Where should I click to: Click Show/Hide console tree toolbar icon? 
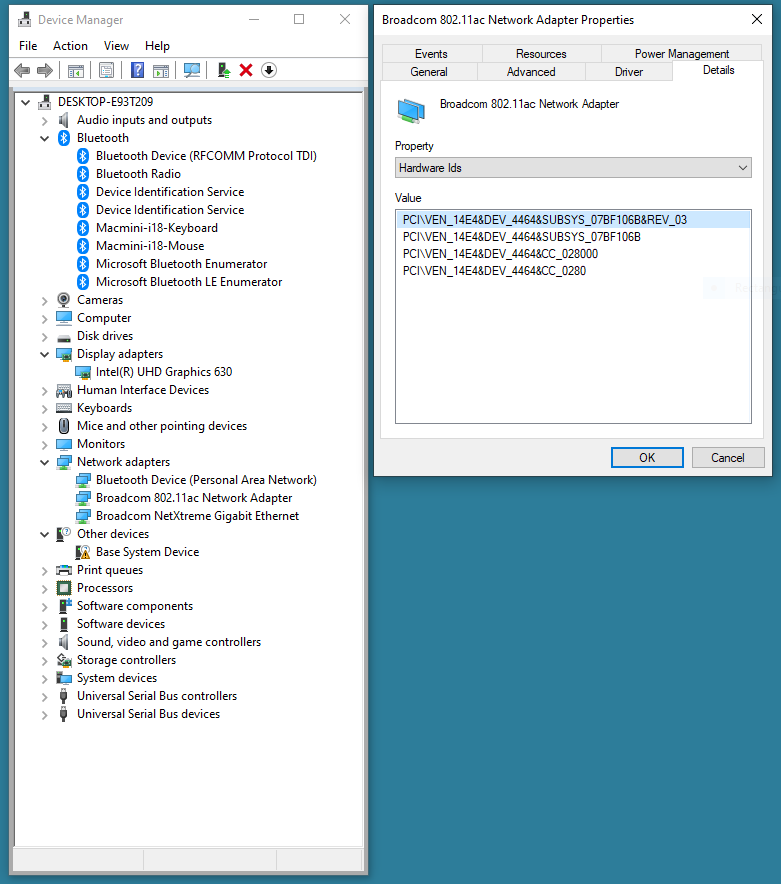pos(76,70)
